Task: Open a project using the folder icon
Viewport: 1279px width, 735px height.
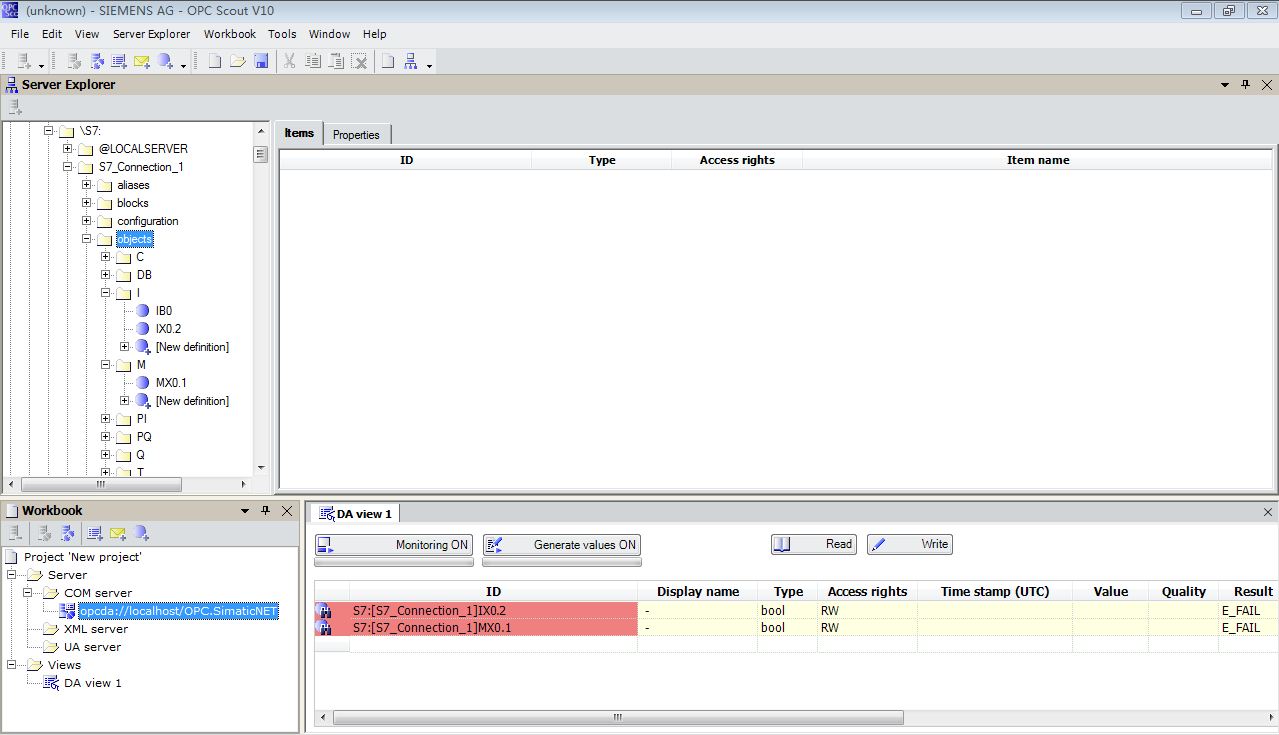Action: click(238, 61)
